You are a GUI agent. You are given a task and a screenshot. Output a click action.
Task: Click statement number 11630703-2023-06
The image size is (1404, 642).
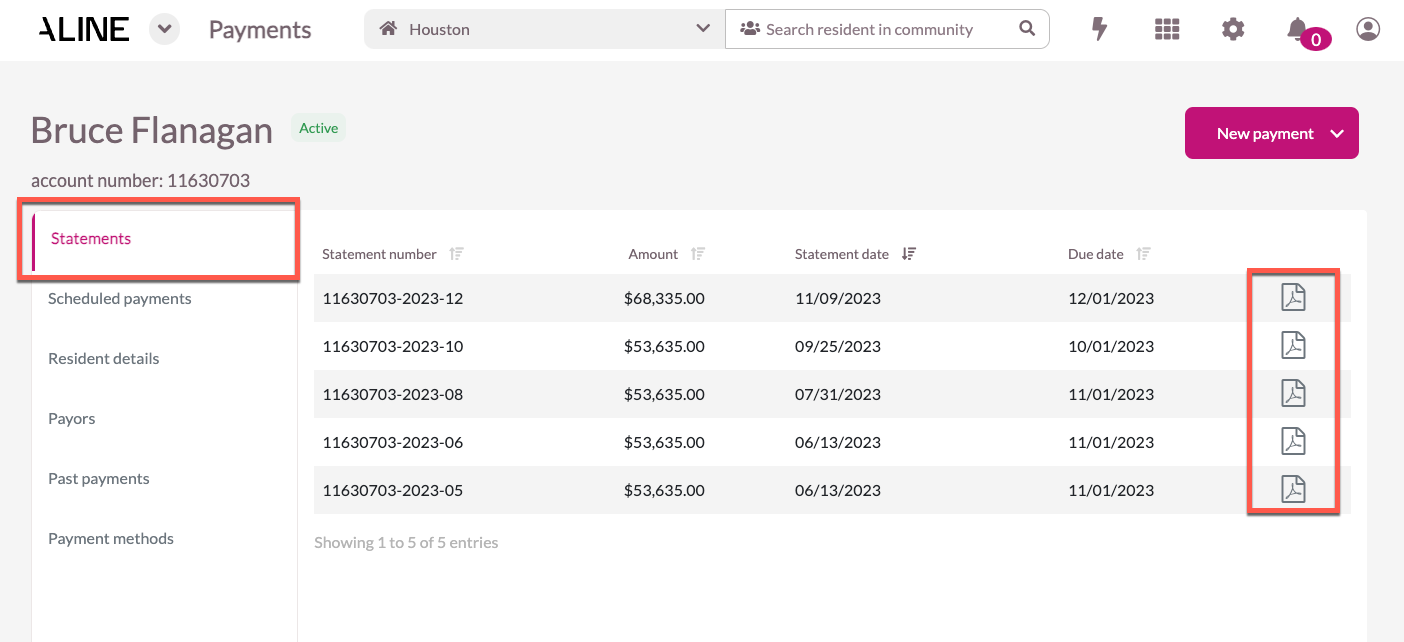pyautogui.click(x=393, y=442)
